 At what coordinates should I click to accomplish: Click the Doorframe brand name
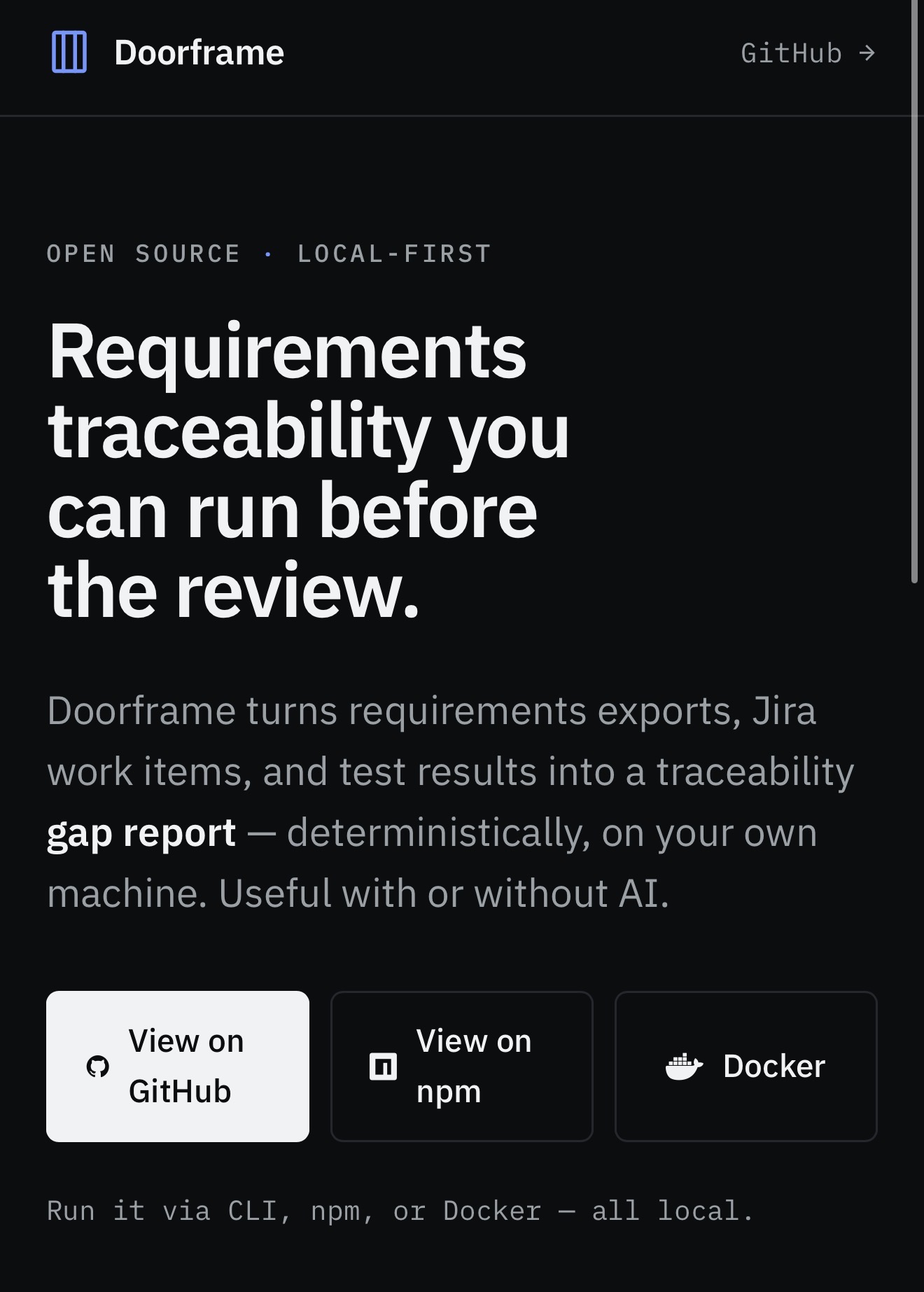[199, 53]
